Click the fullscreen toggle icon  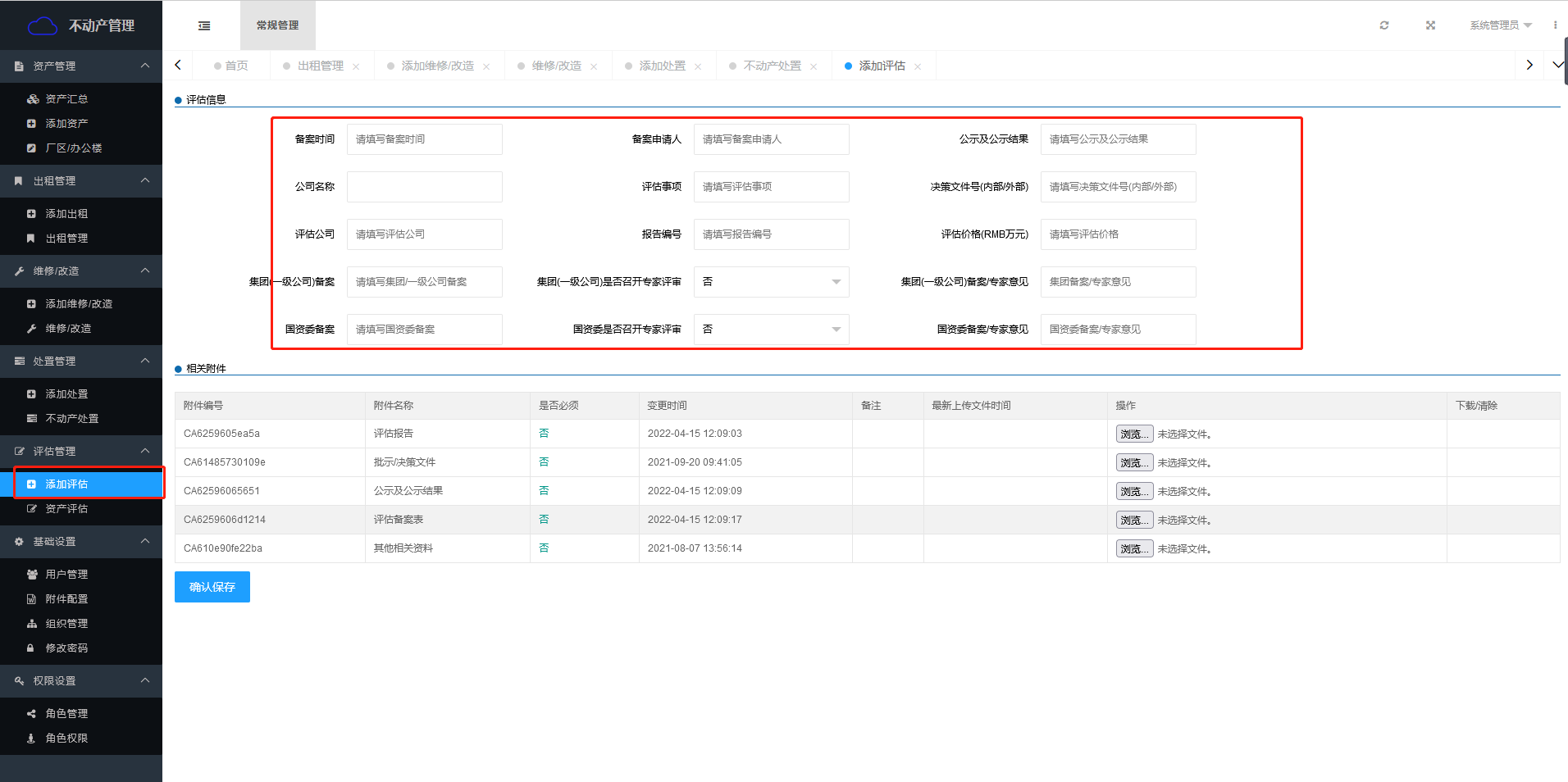coord(1430,25)
